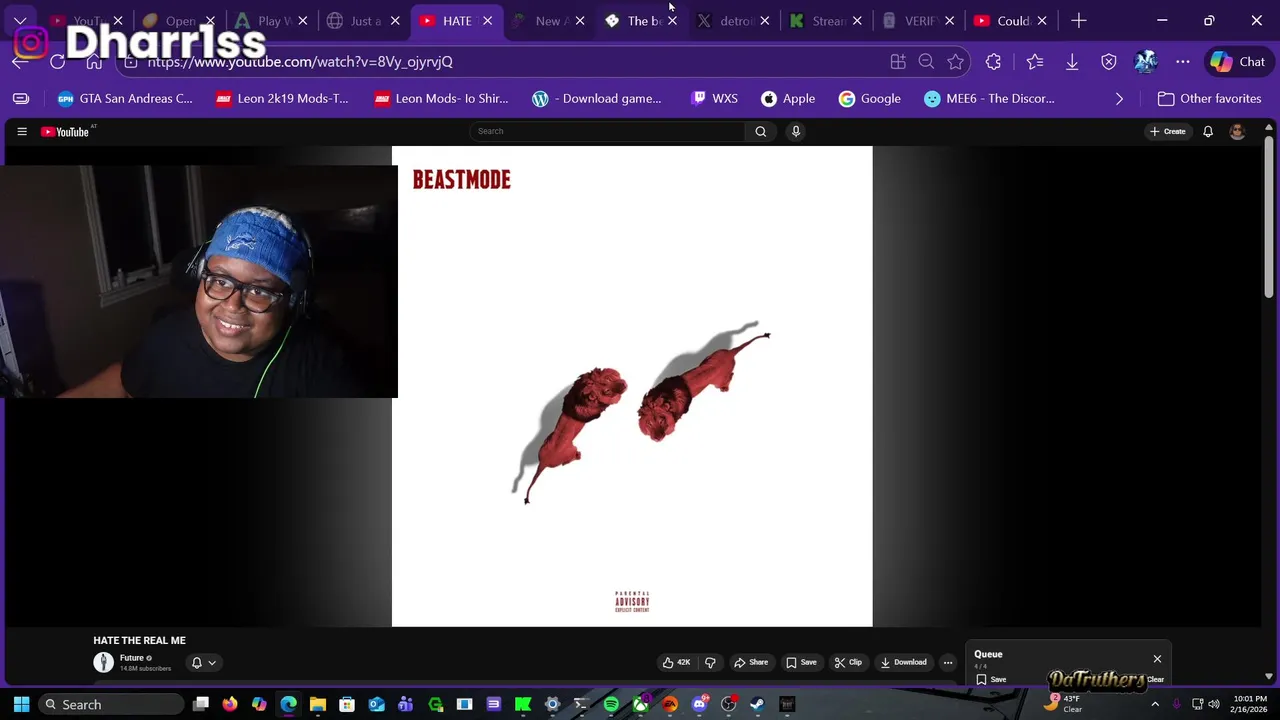The image size is (1280, 720).
Task: Share the HATE THE REAL ME video
Action: [751, 662]
